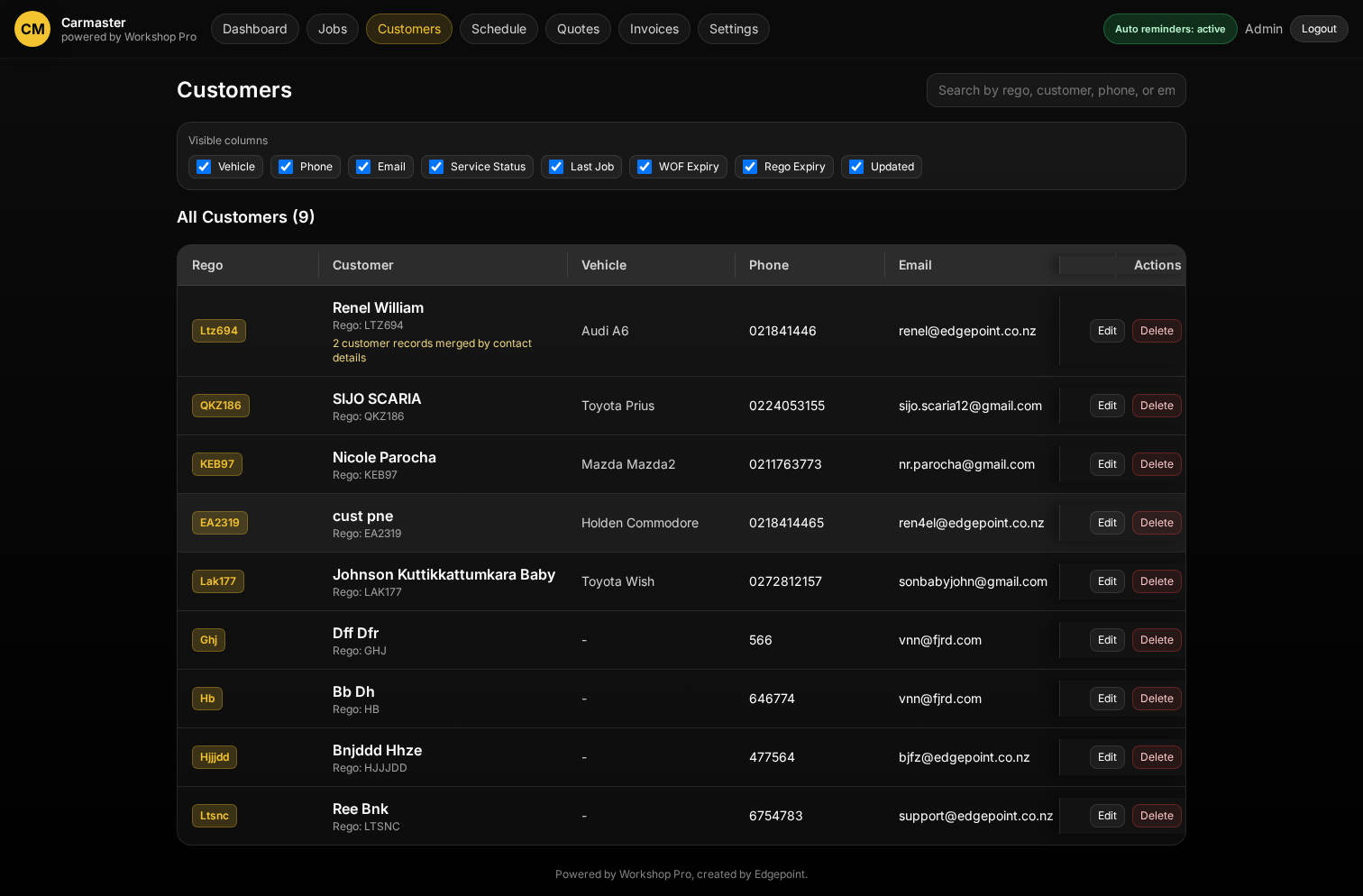Click the Ltz694 rego badge
Viewport: 1363px width, 896px height.
pyautogui.click(x=218, y=331)
